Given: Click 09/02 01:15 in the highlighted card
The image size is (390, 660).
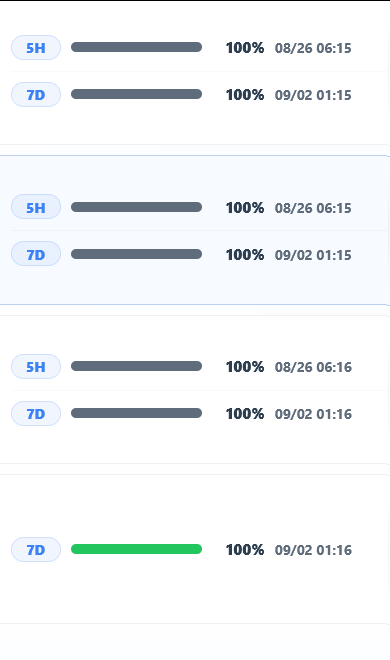Looking at the screenshot, I should pos(313,255).
